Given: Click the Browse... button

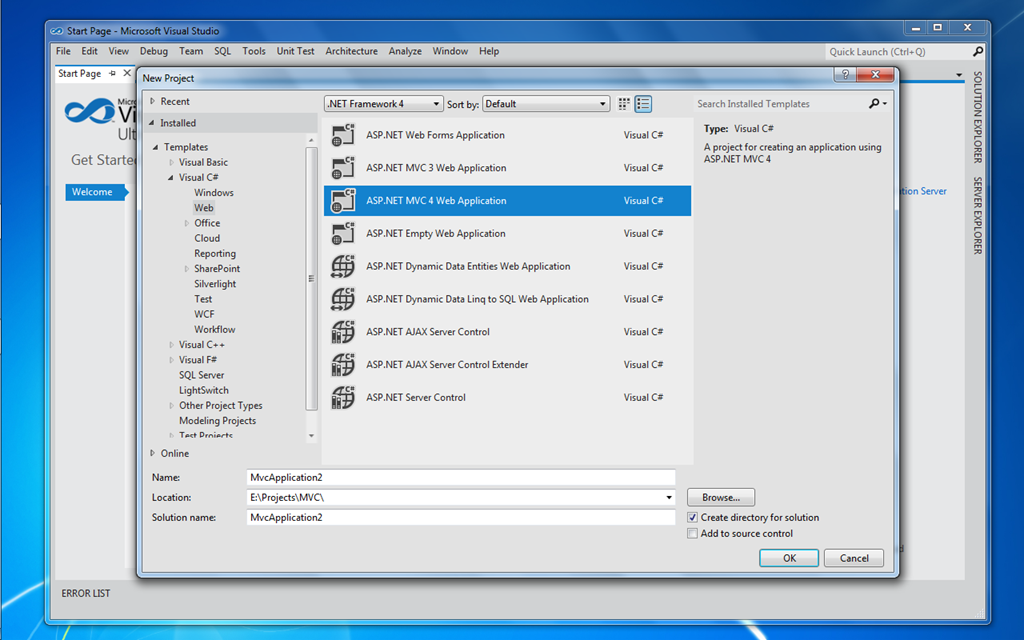Looking at the screenshot, I should click(721, 498).
